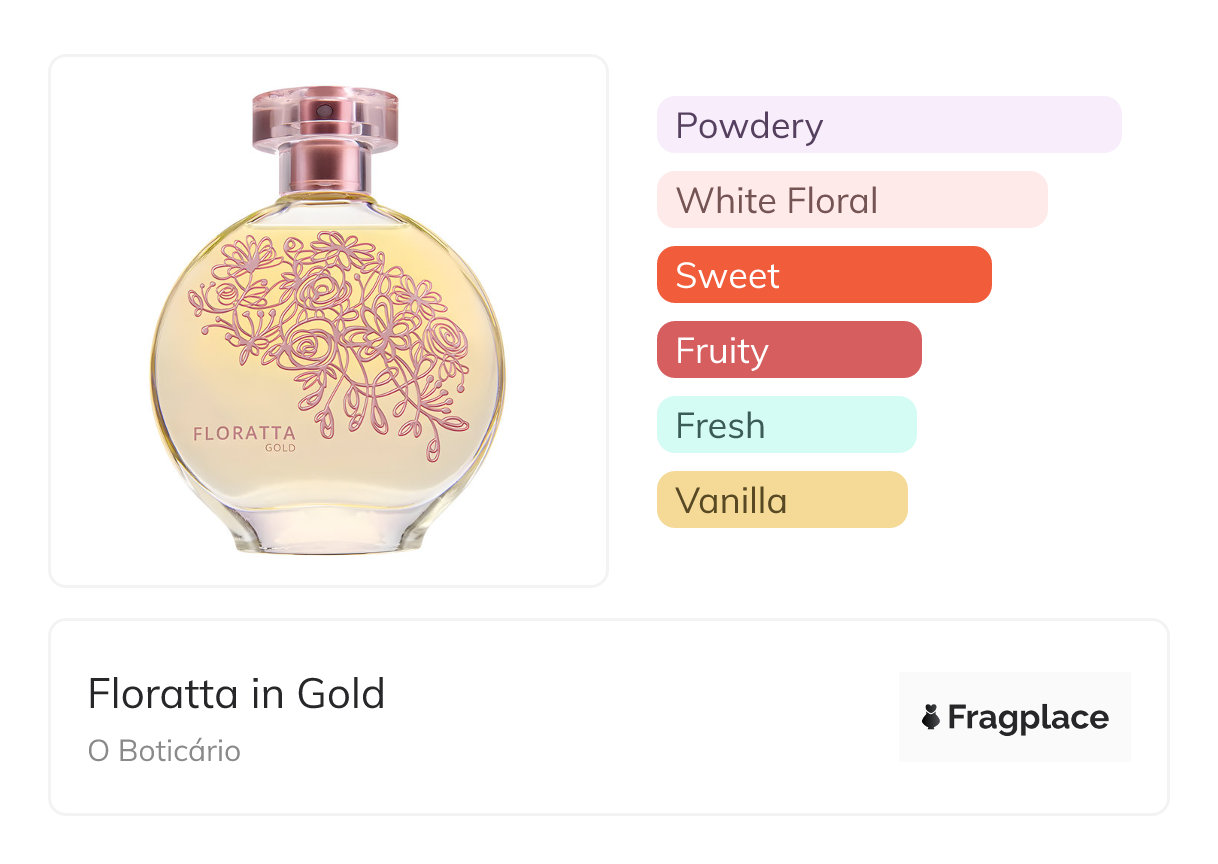Open the Floratta in Gold title
Image resolution: width=1218 pixels, height=864 pixels.
point(236,694)
